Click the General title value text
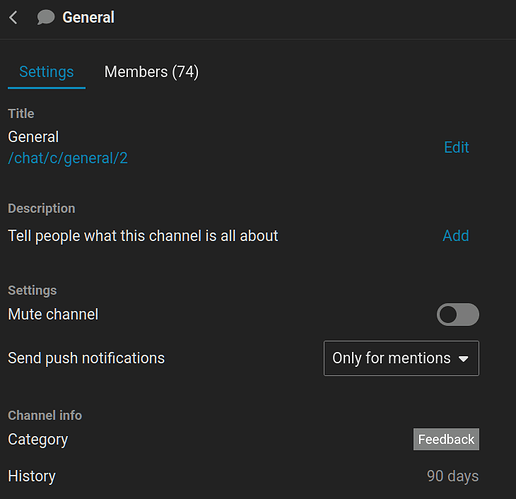This screenshot has width=516, height=499. [33, 137]
